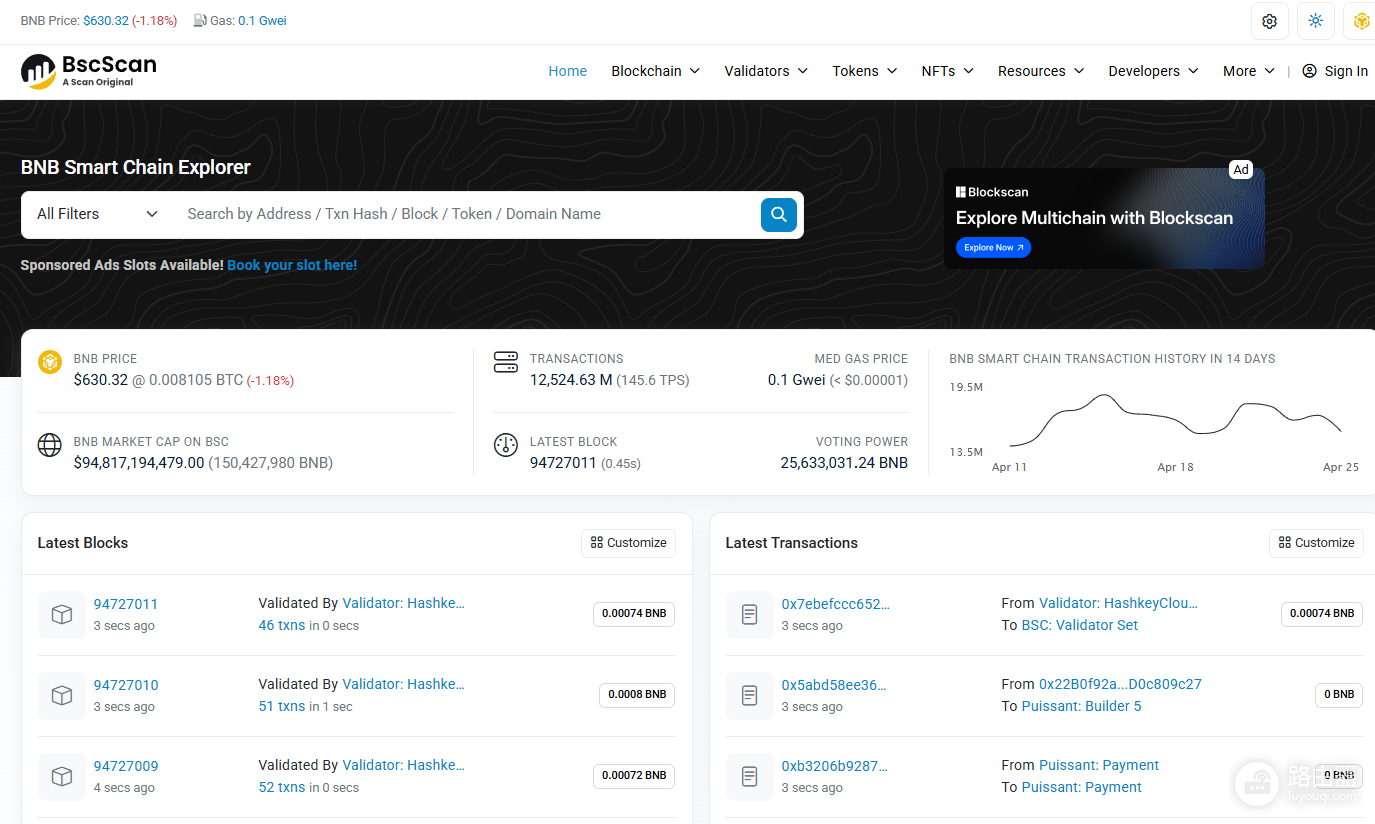The image size is (1375, 824).
Task: Click the Latest Block gauge icon
Action: pos(506,446)
